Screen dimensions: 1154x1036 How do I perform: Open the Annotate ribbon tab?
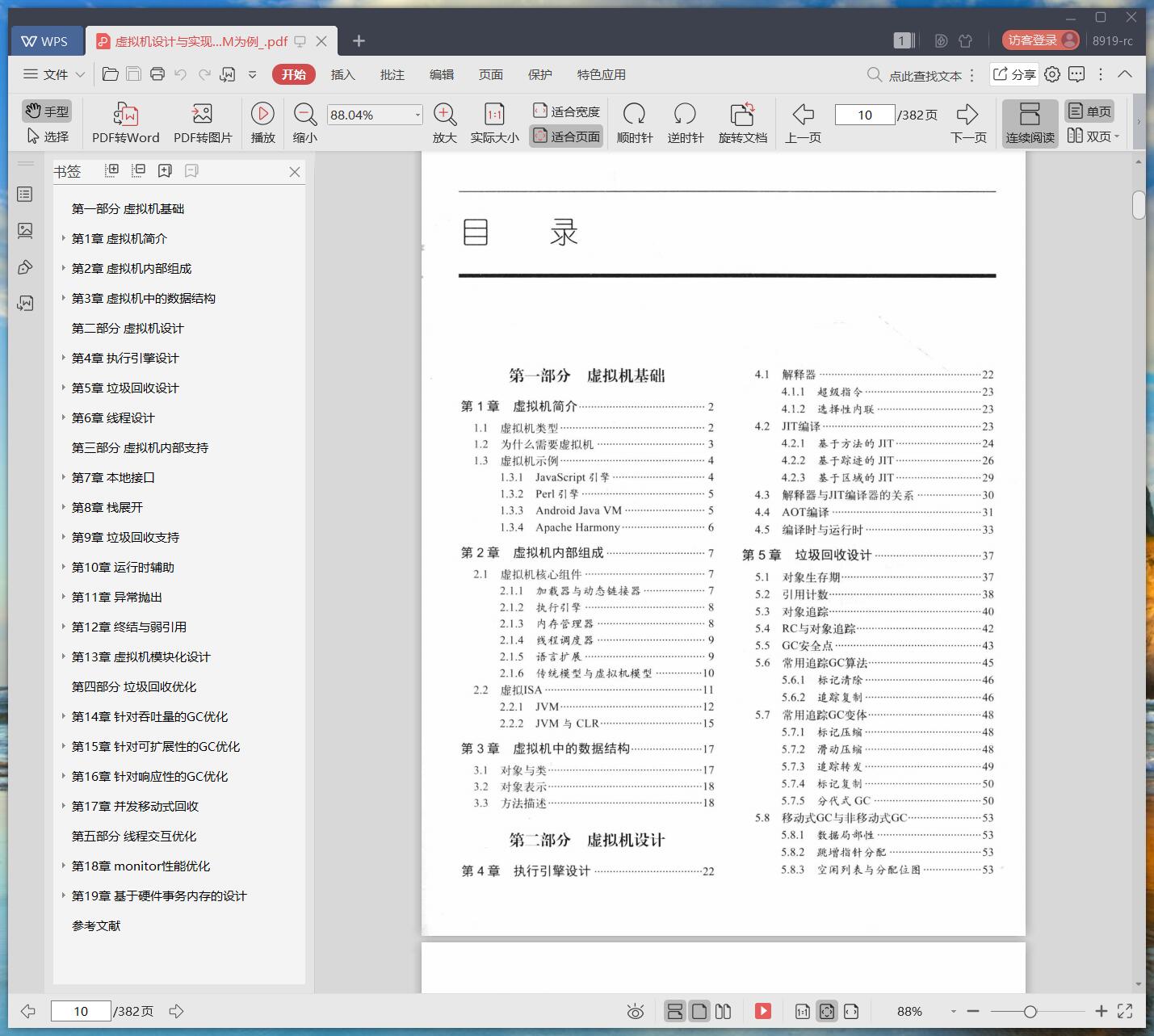[392, 74]
